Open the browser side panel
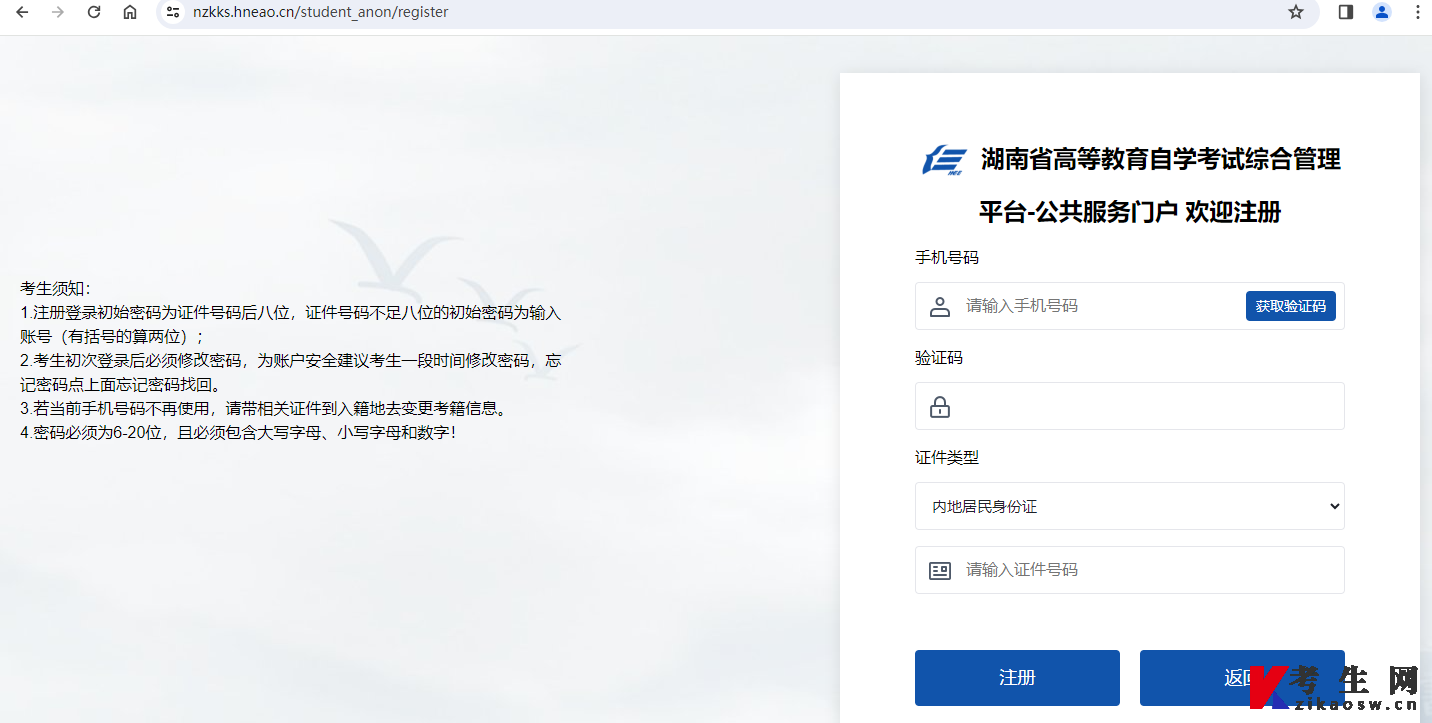1432x723 pixels. [1345, 12]
